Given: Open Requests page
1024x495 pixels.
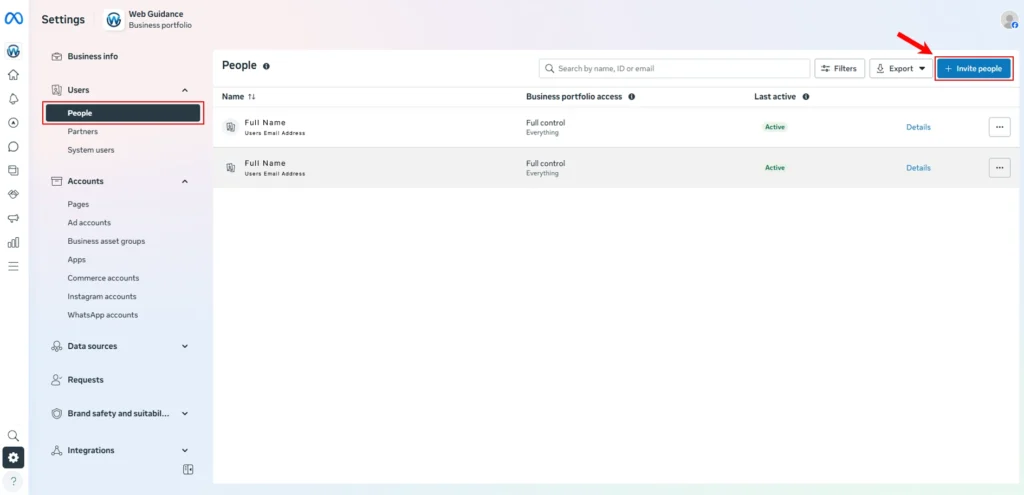Looking at the screenshot, I should 85,379.
